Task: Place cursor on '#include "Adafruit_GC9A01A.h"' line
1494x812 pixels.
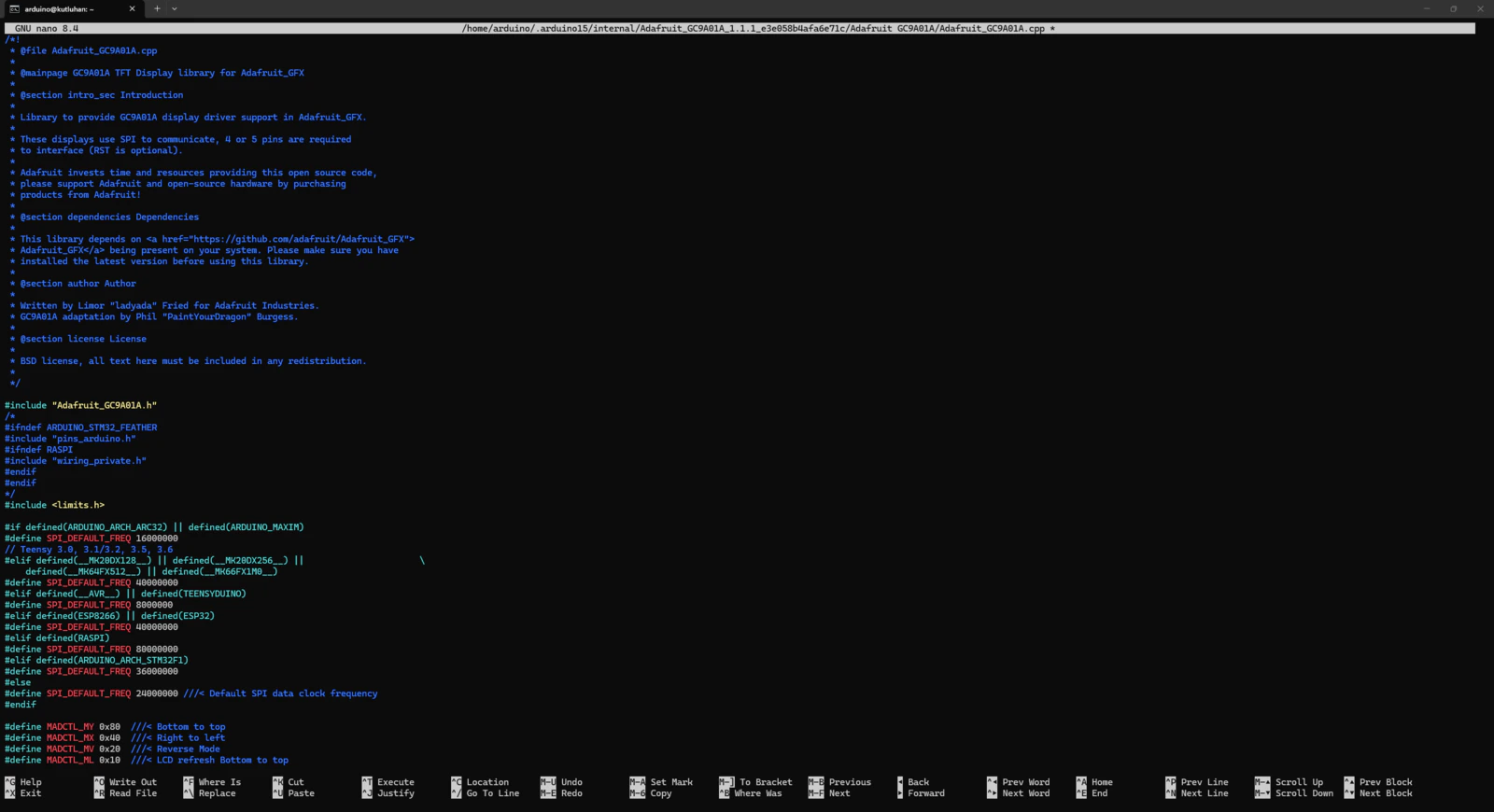Action: [80, 405]
